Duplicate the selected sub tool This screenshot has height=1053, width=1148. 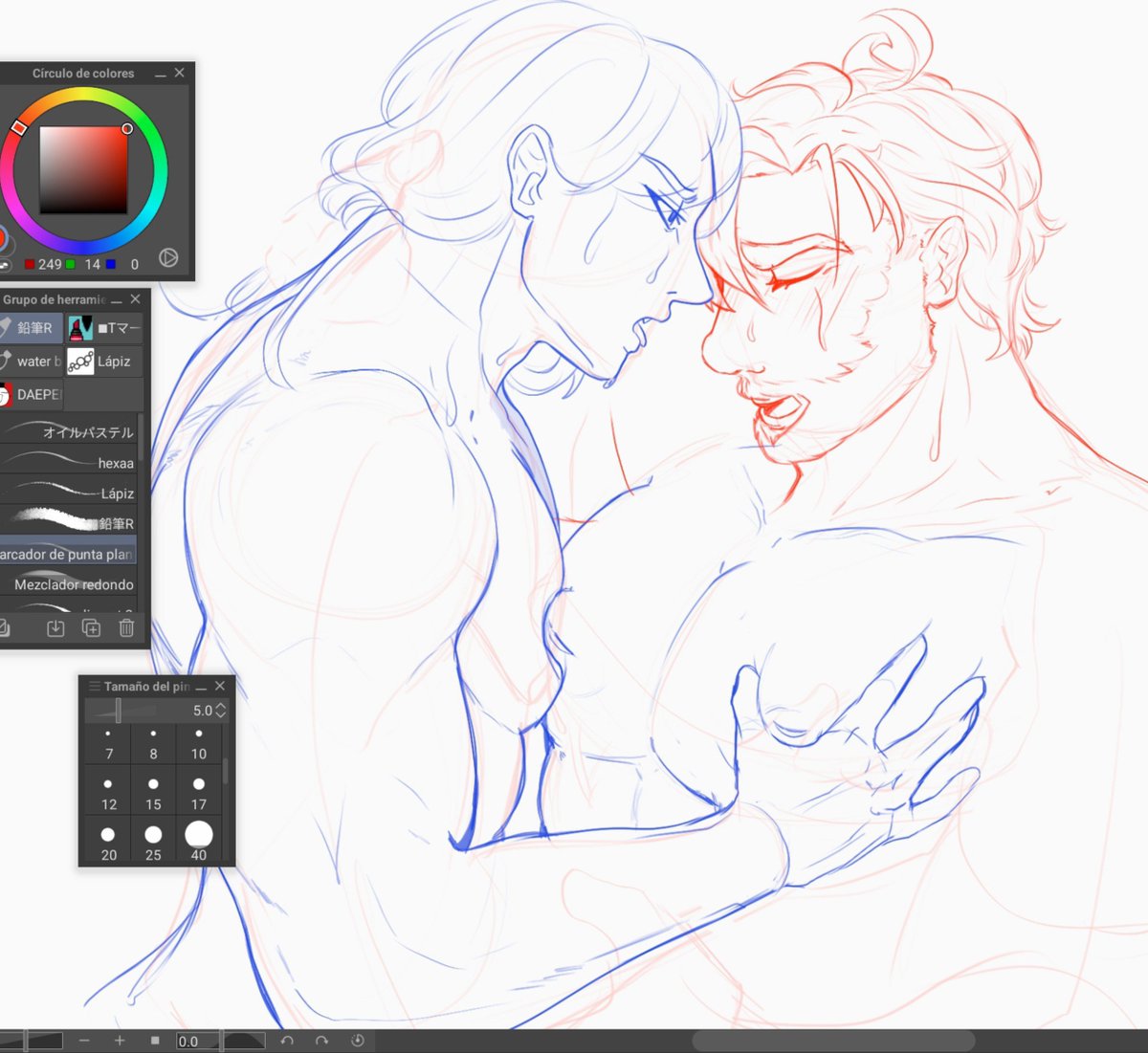click(91, 628)
